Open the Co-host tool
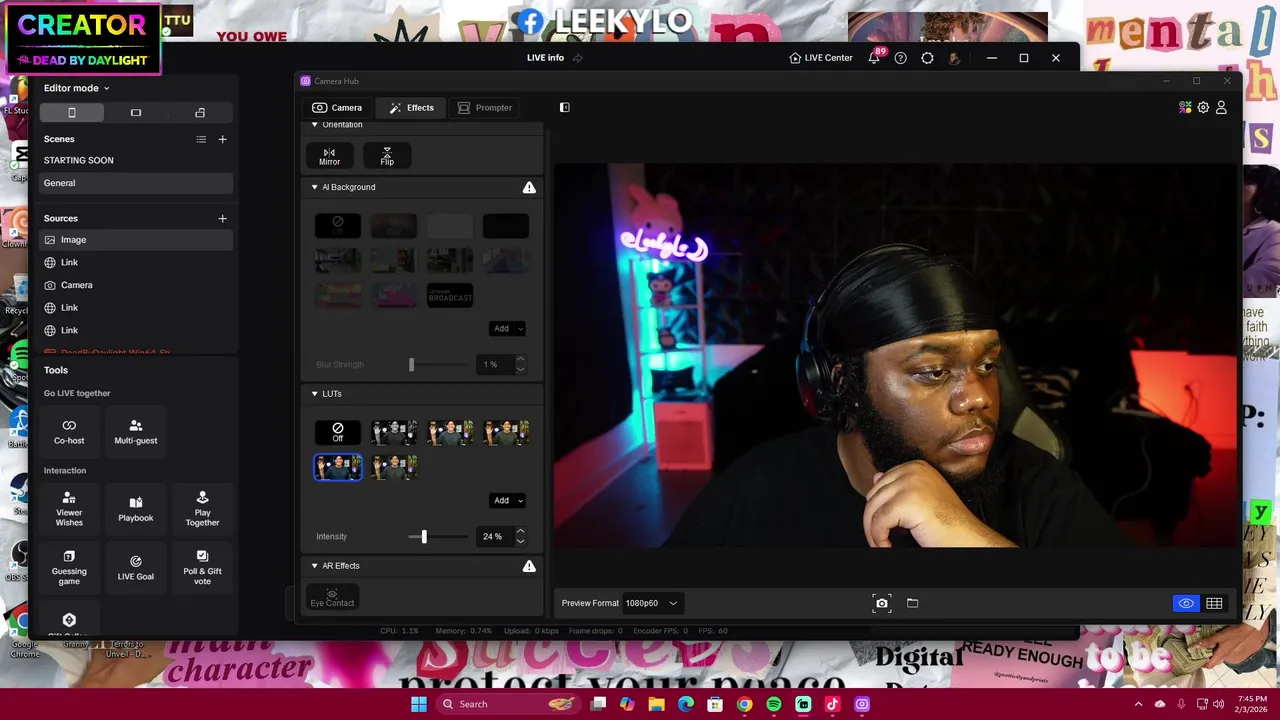Image resolution: width=1280 pixels, height=720 pixels. (x=69, y=432)
